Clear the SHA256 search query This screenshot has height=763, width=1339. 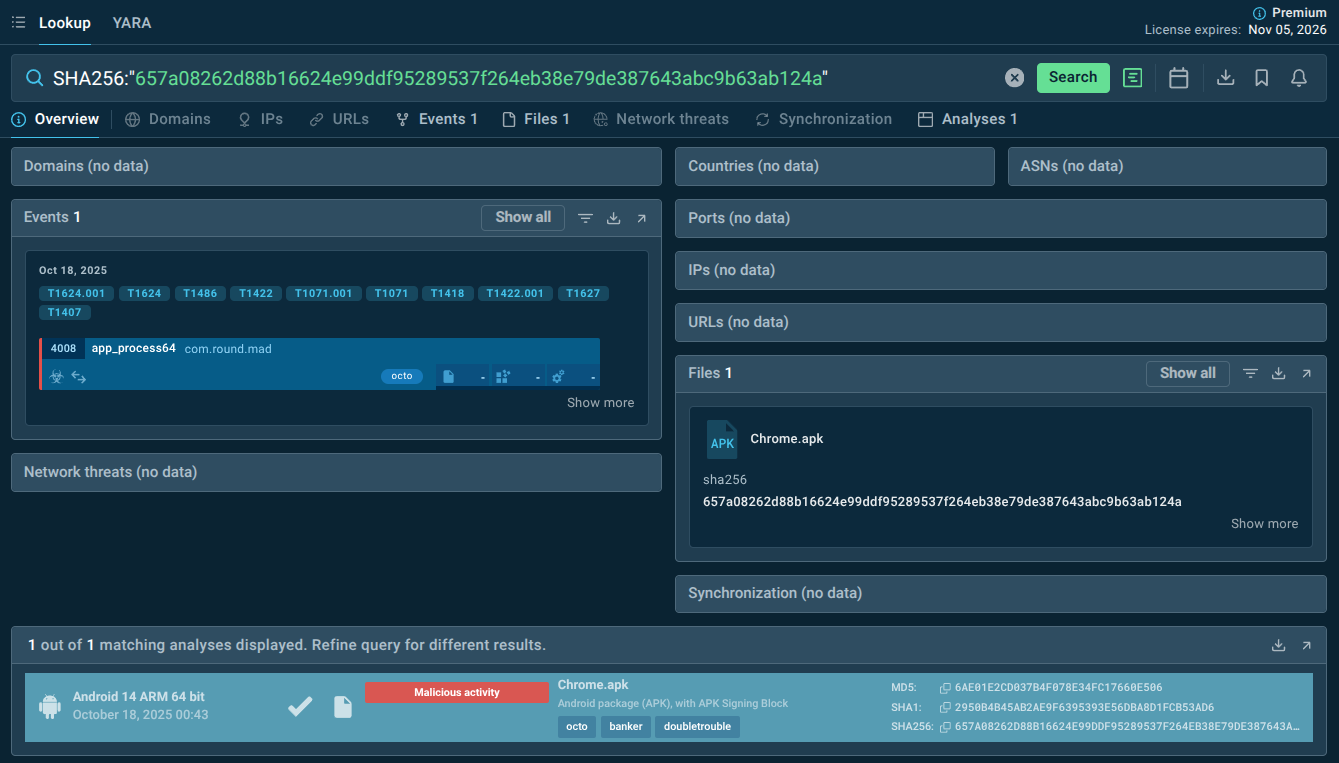pyautogui.click(x=1014, y=78)
